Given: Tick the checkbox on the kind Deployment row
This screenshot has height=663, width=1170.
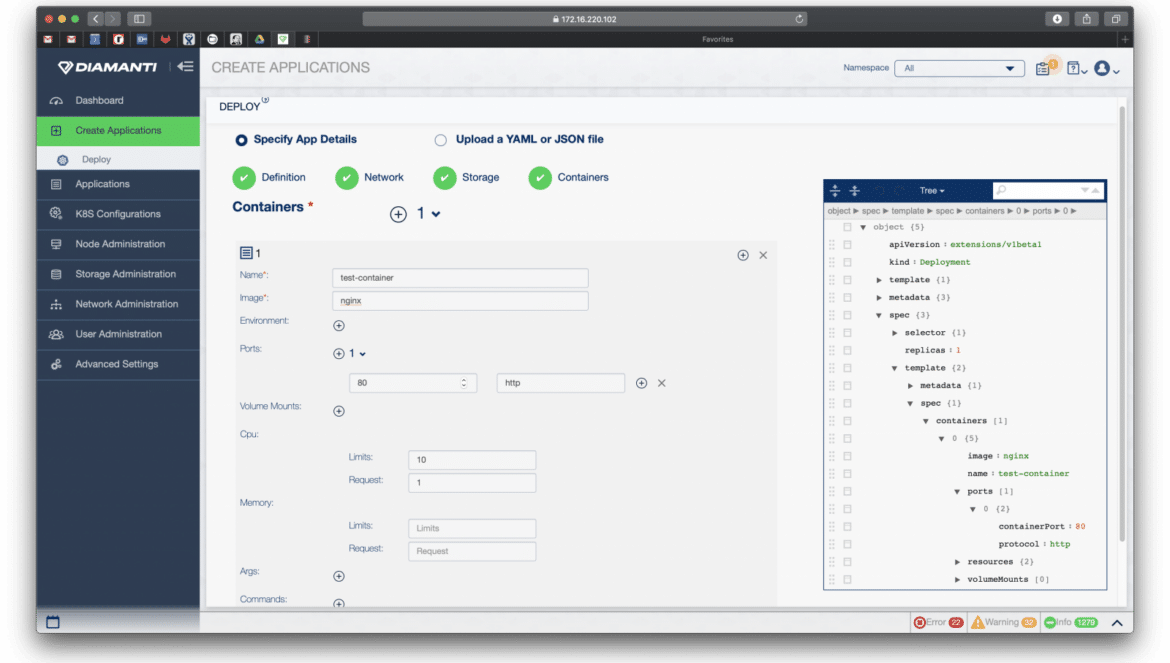Looking at the screenshot, I should 848,263.
